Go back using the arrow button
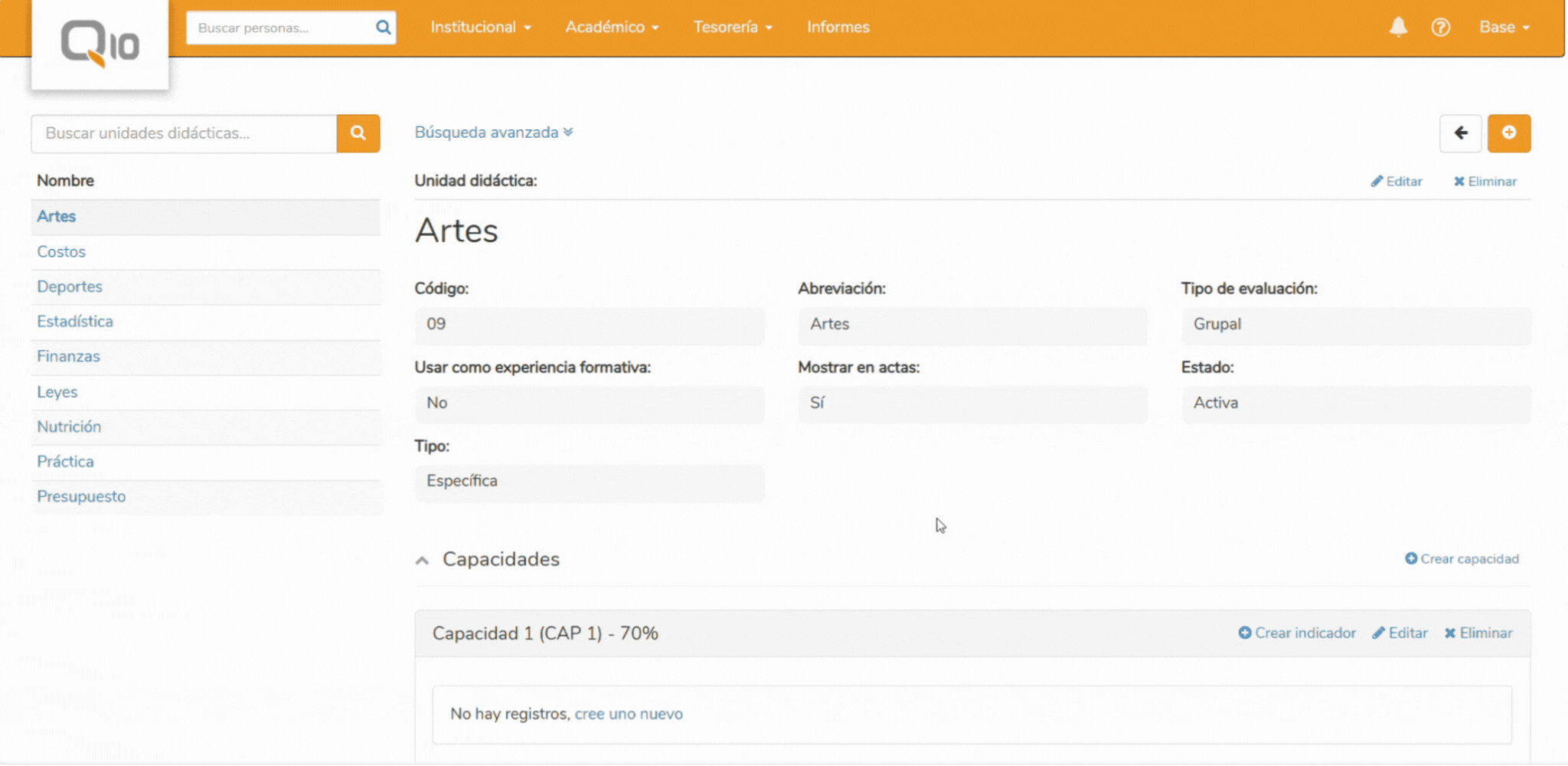The image size is (1568, 766). 1460,133
